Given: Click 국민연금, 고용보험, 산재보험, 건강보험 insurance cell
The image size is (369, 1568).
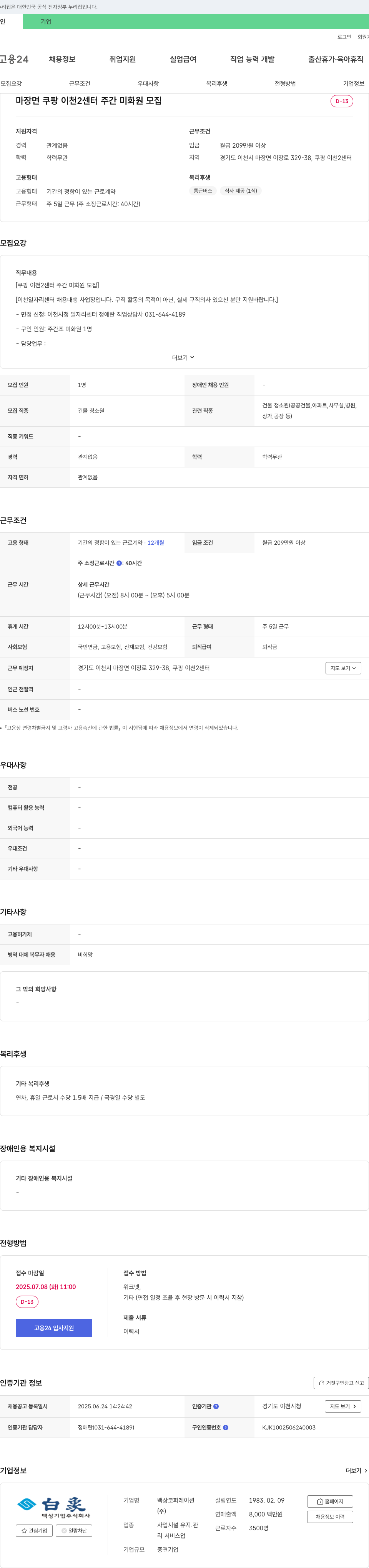Looking at the screenshot, I should click(x=123, y=647).
